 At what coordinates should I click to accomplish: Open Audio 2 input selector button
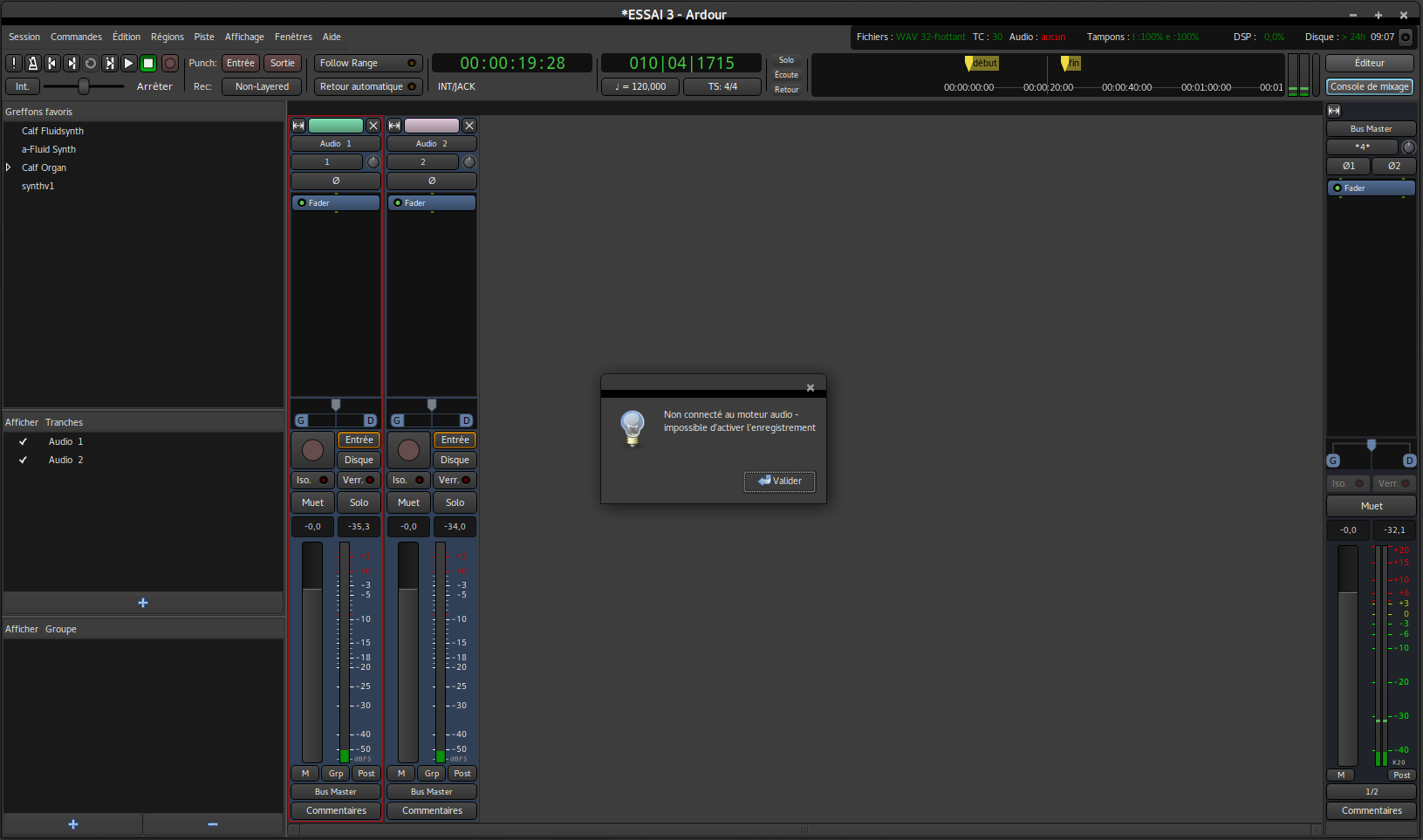point(423,162)
